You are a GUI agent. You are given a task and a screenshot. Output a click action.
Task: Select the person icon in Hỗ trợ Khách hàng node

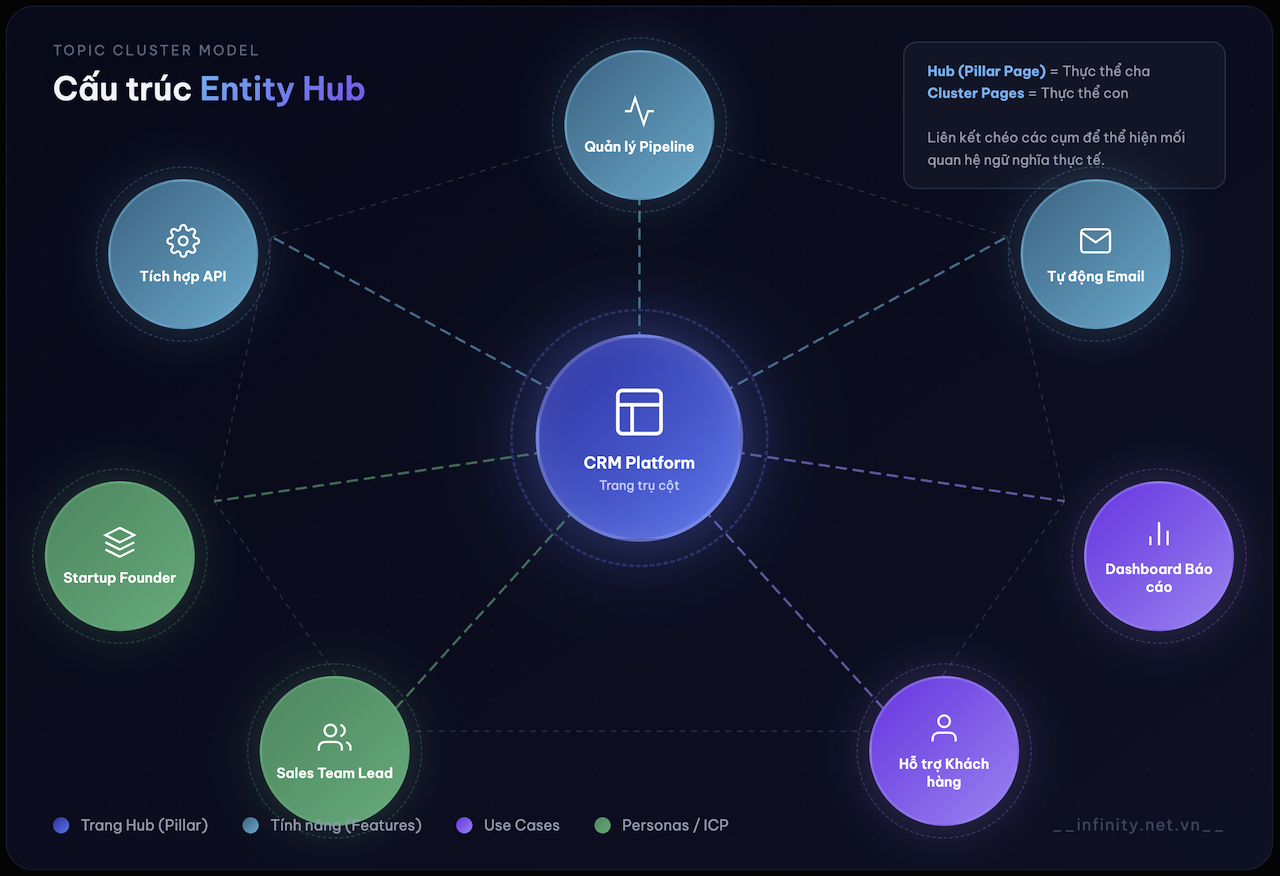click(944, 728)
